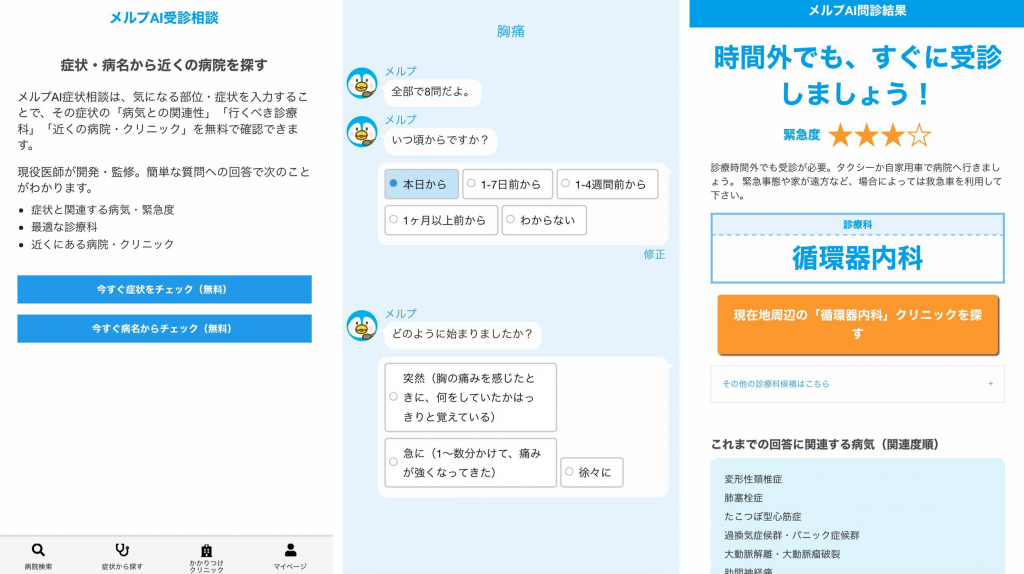Select the 本日から radio option
Image resolution: width=1024 pixels, height=574 pixels.
(x=422, y=184)
